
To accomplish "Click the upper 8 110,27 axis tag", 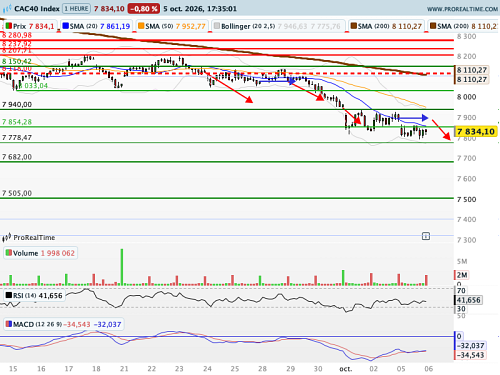I will [472, 70].
